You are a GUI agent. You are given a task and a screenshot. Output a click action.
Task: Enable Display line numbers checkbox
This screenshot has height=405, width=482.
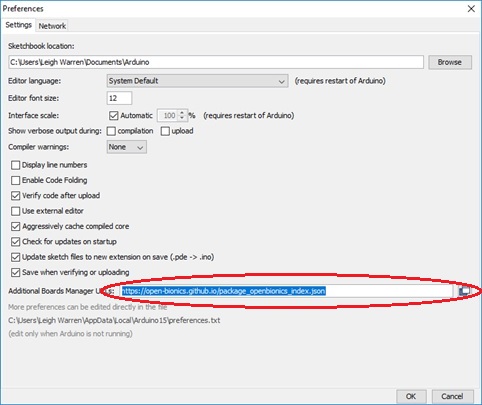(x=16, y=165)
